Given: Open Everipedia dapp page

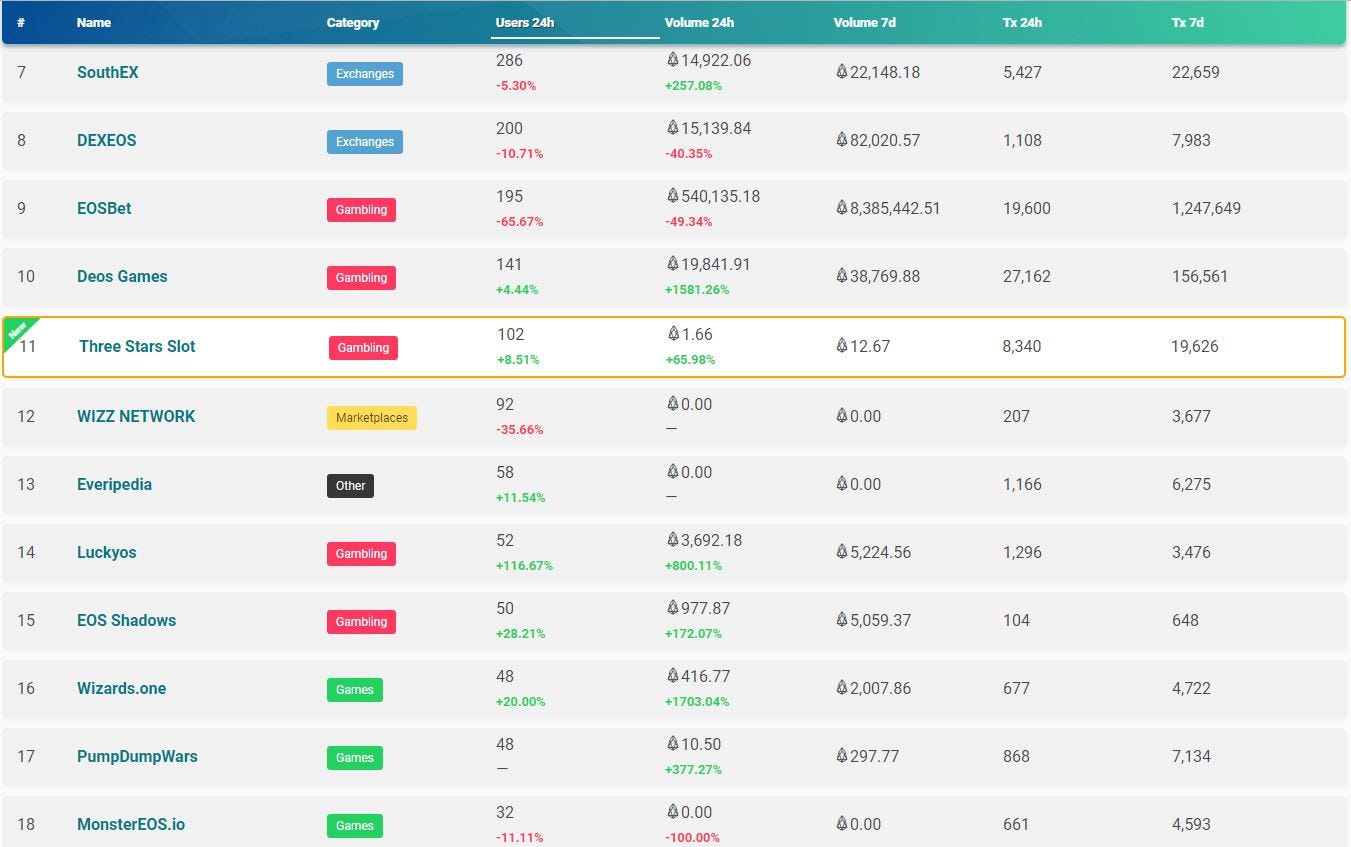Looking at the screenshot, I should click(114, 484).
